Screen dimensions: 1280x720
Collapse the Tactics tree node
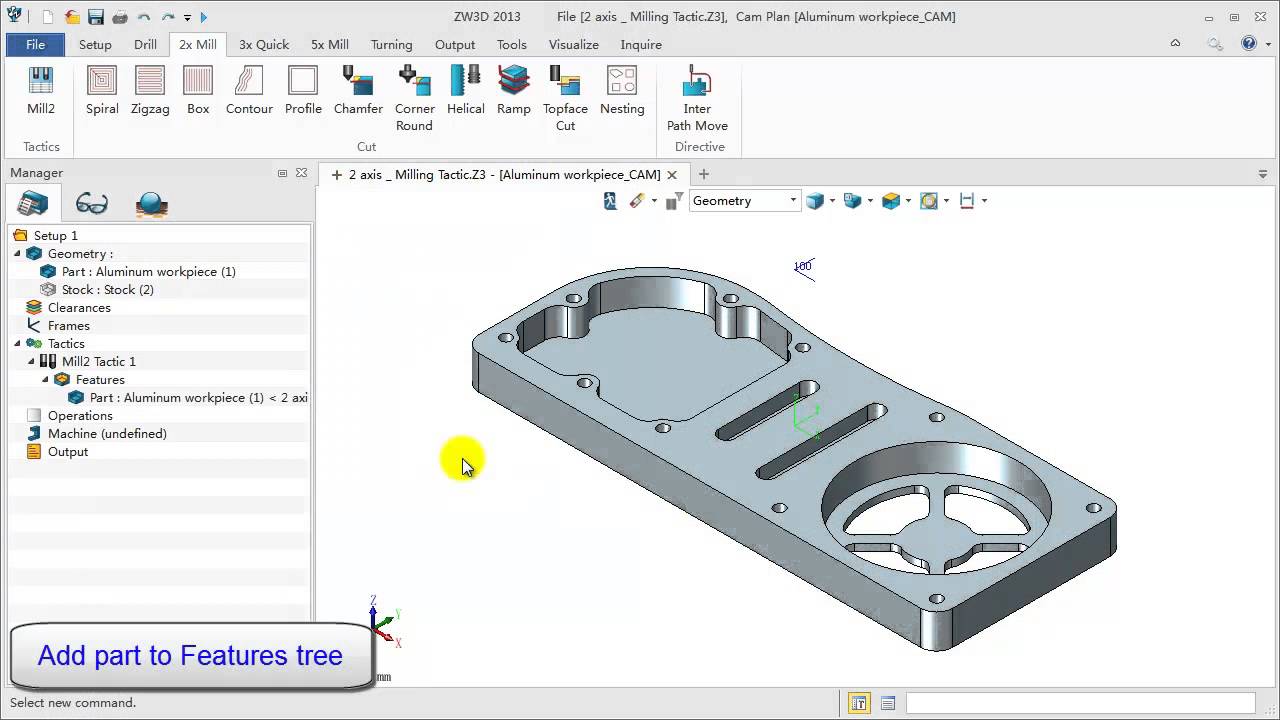pos(17,344)
